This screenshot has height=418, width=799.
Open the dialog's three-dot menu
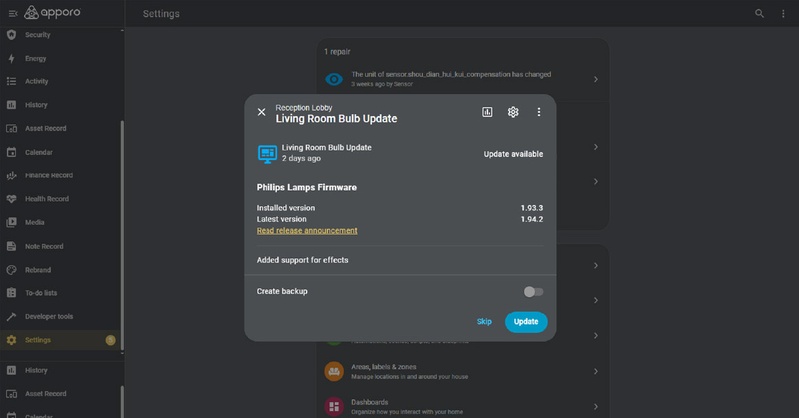[539, 112]
